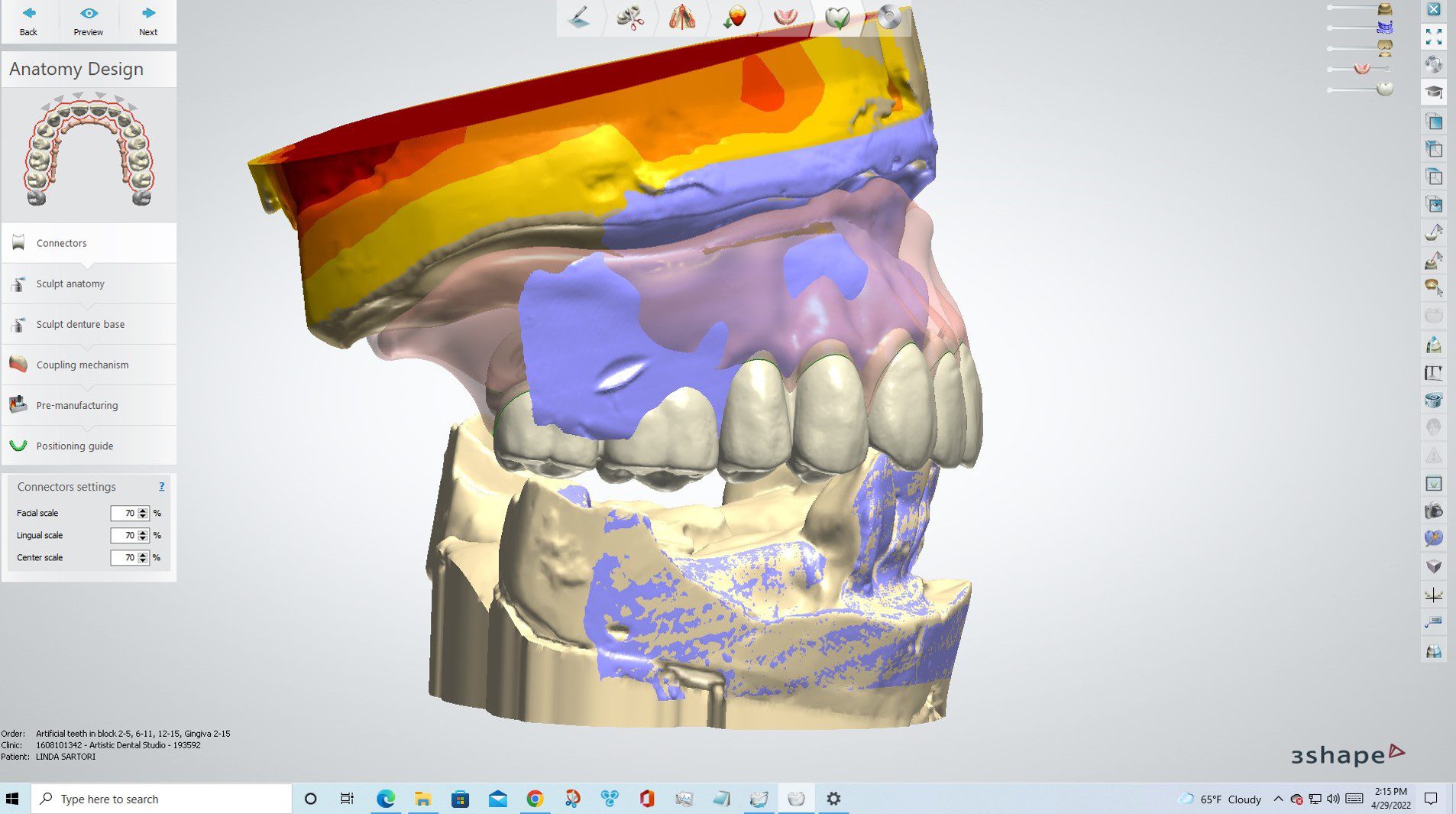The image size is (1456, 814).
Task: Click the graduation cap tutorial icon
Action: (x=1434, y=92)
